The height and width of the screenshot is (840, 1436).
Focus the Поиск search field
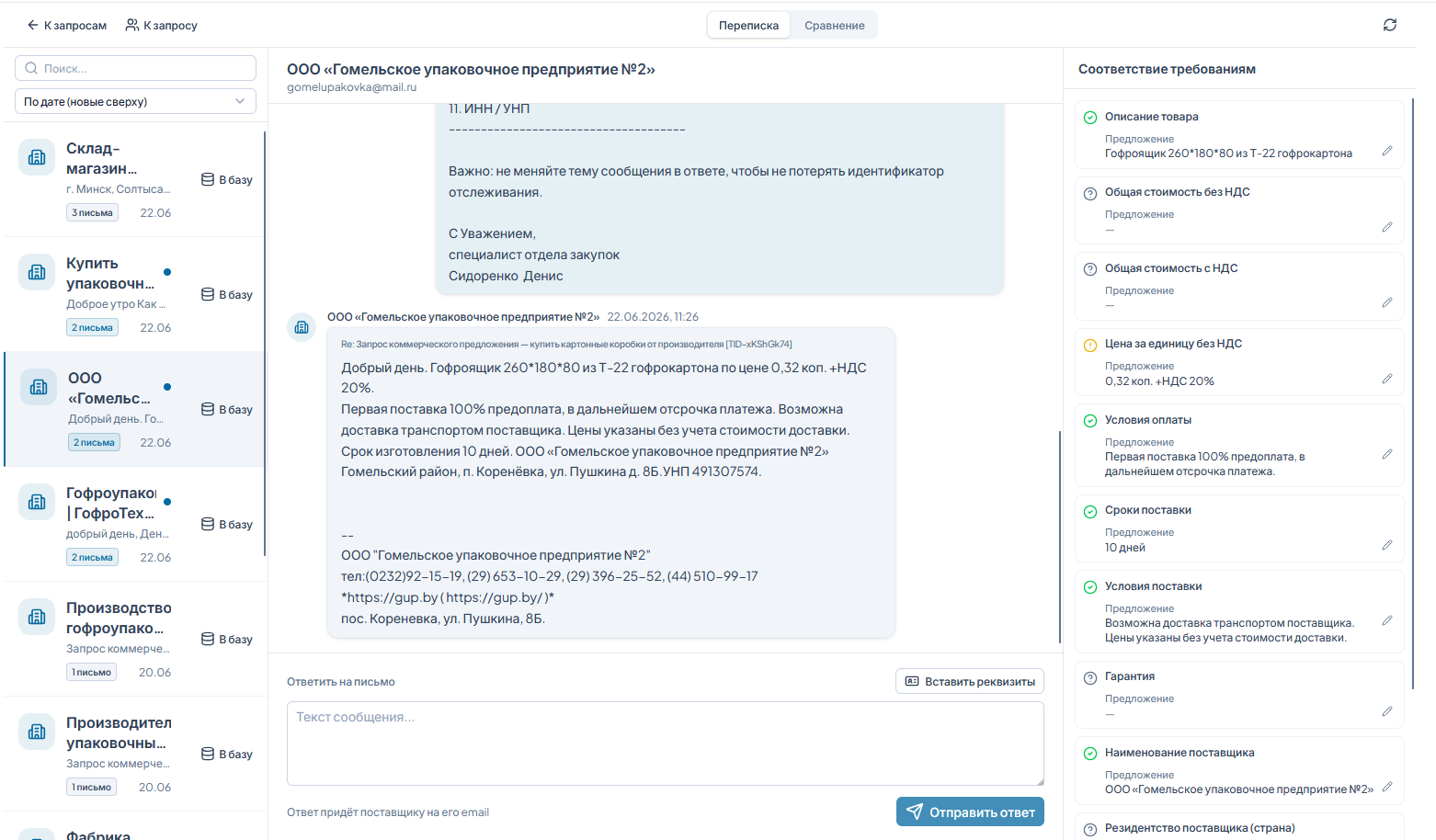pos(135,68)
